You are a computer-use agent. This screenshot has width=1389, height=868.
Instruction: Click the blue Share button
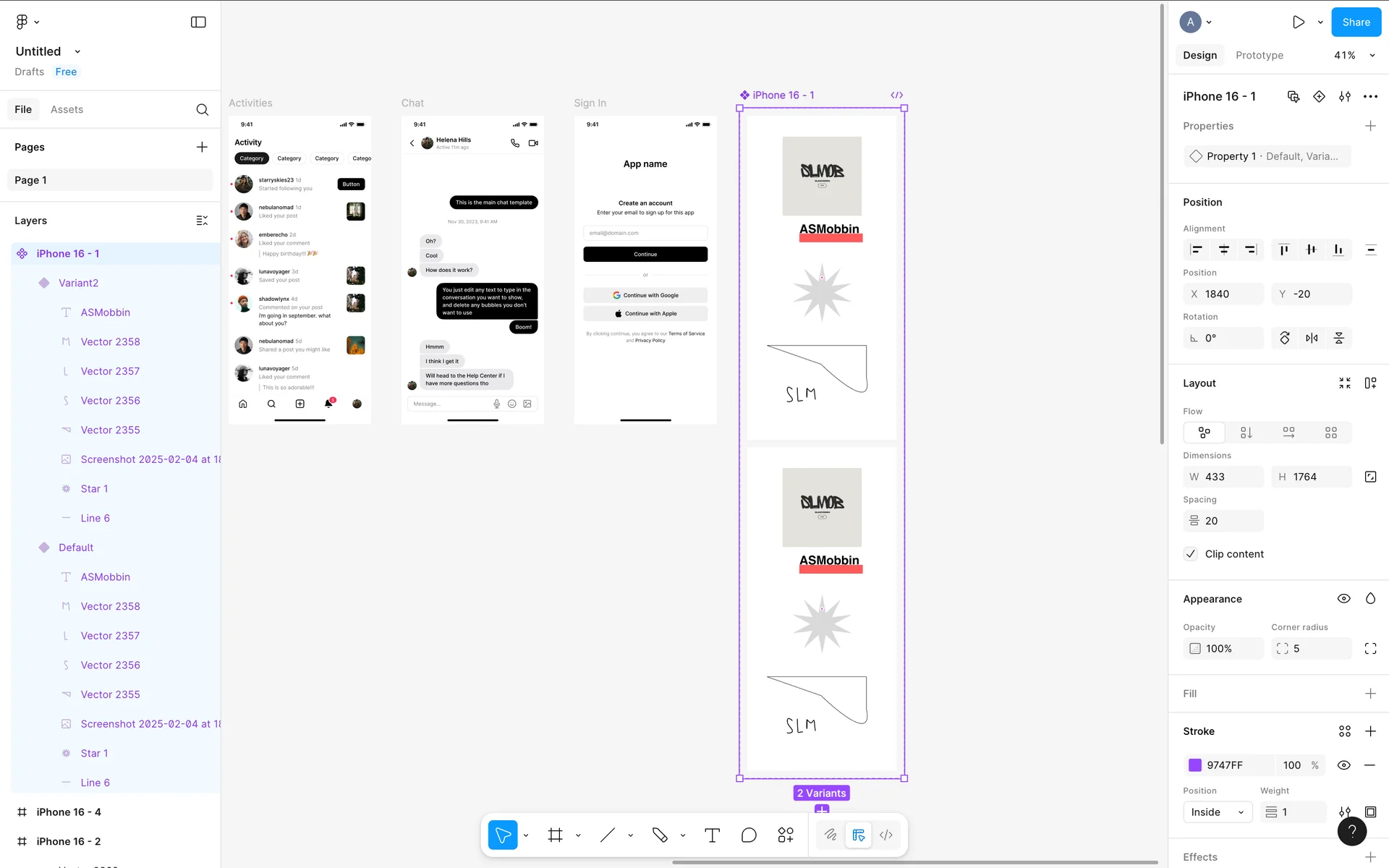(1356, 22)
